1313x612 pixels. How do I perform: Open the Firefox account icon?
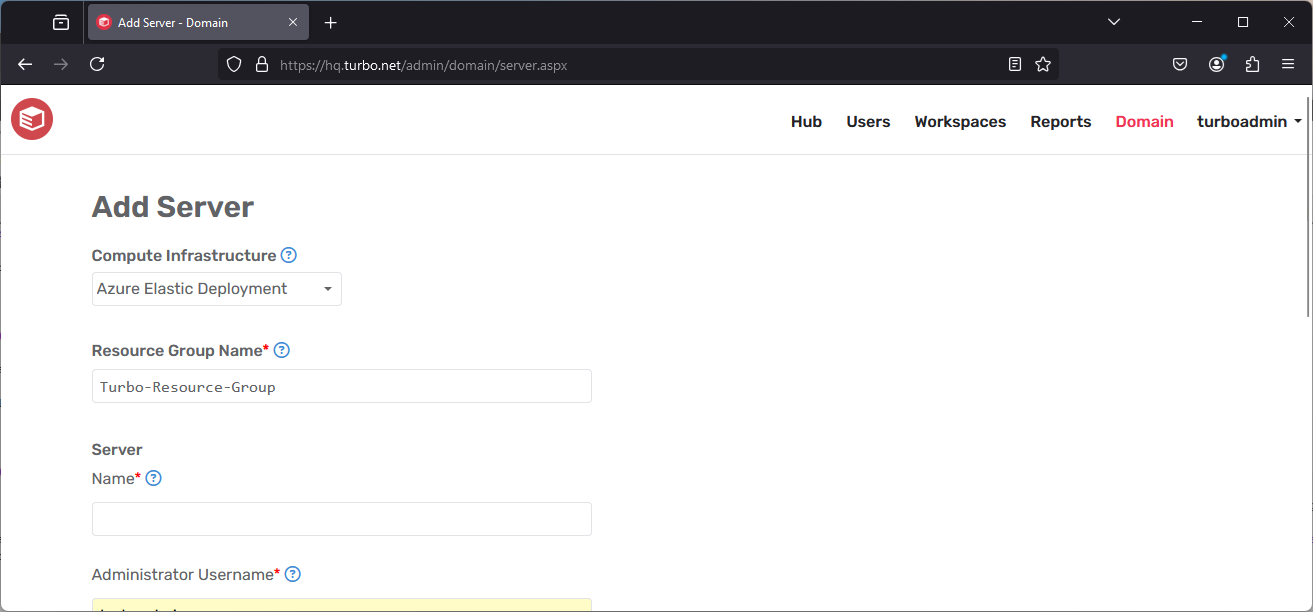pos(1216,63)
